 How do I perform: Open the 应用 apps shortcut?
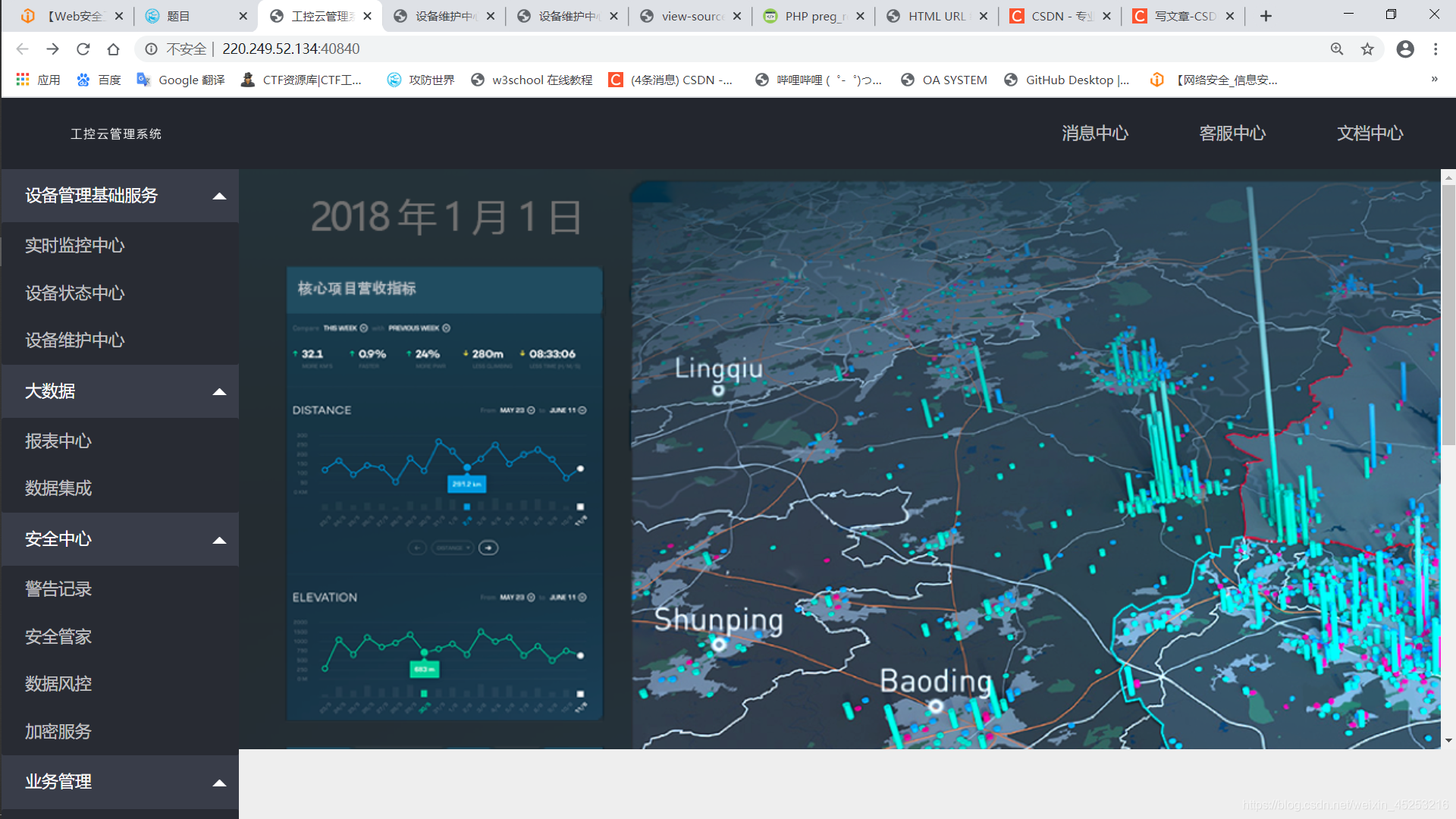38,80
